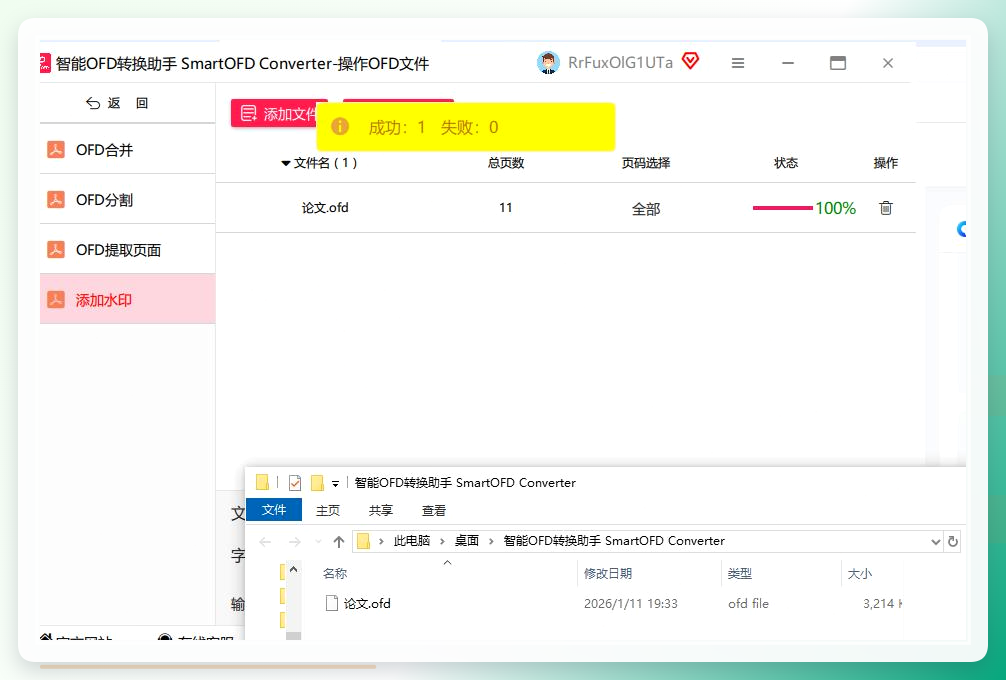The image size is (1006, 680).
Task: Refresh the Explorer folder view
Action: (x=953, y=541)
